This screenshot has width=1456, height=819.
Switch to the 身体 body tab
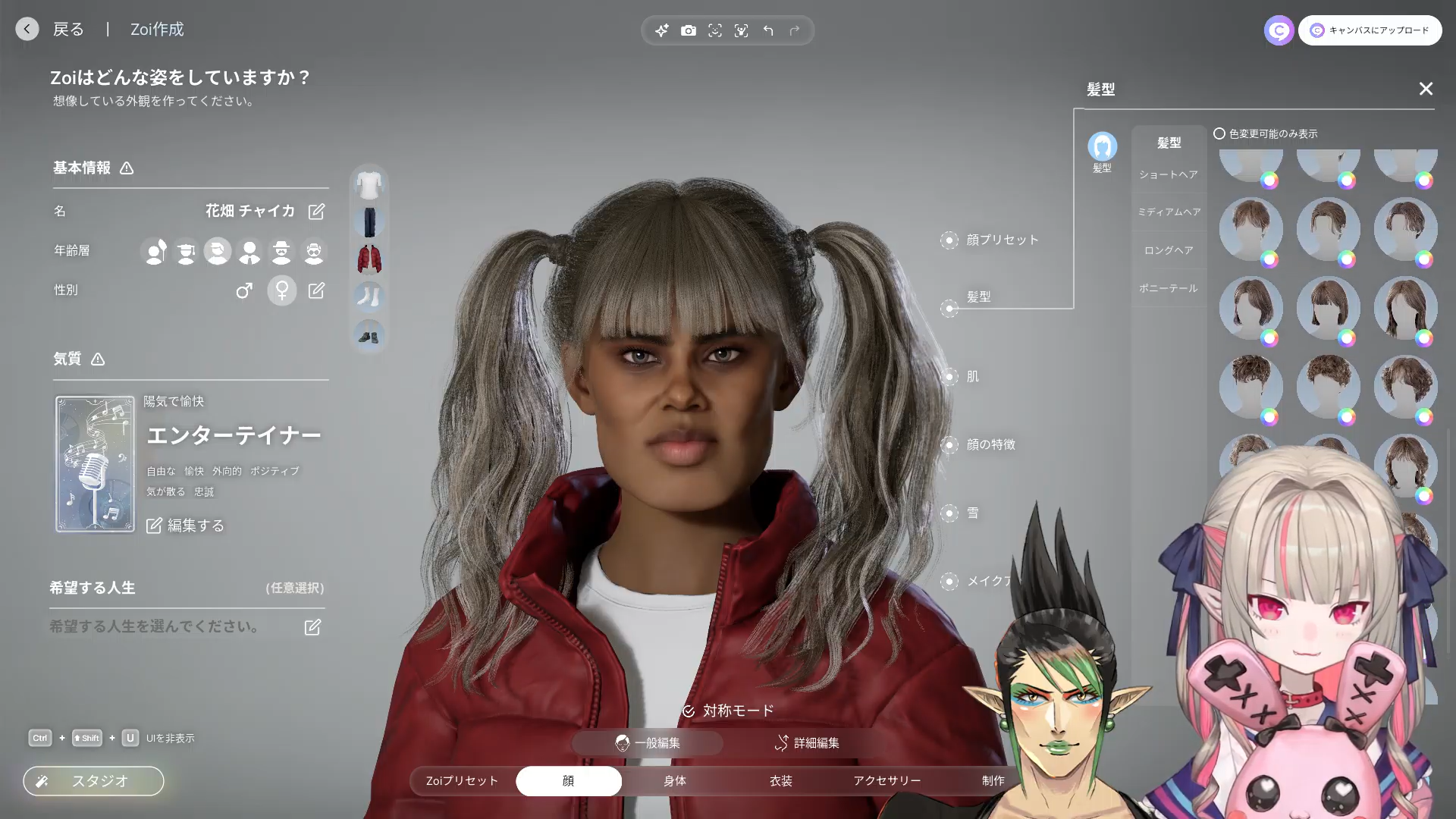click(x=674, y=781)
